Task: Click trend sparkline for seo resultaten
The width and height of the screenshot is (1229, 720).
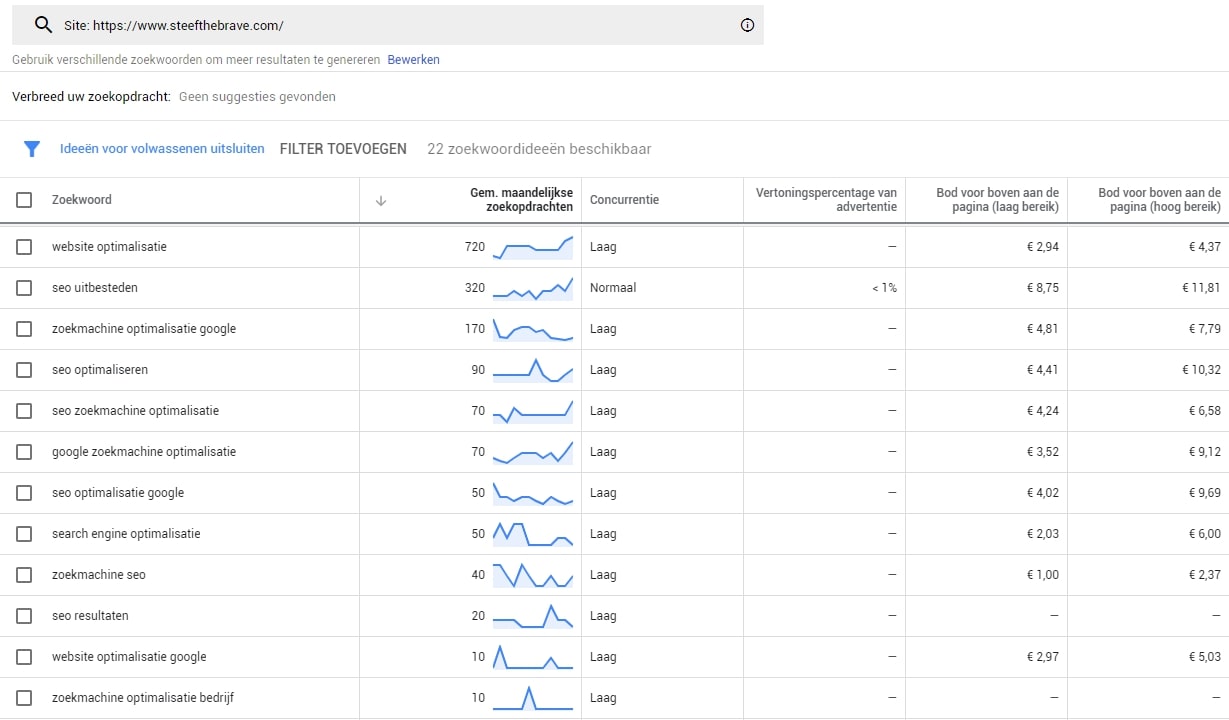Action: (533, 616)
